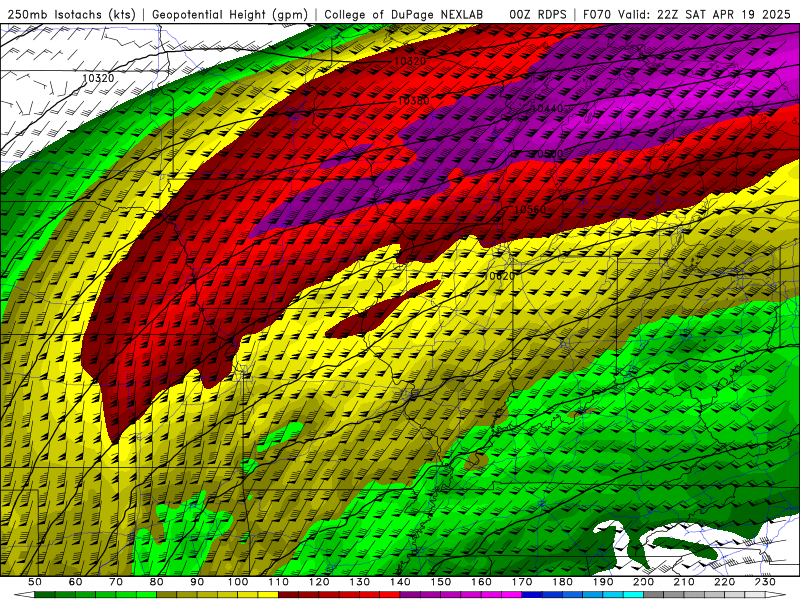Click the 100 value on the color scale
The image size is (800, 600).
238,582
